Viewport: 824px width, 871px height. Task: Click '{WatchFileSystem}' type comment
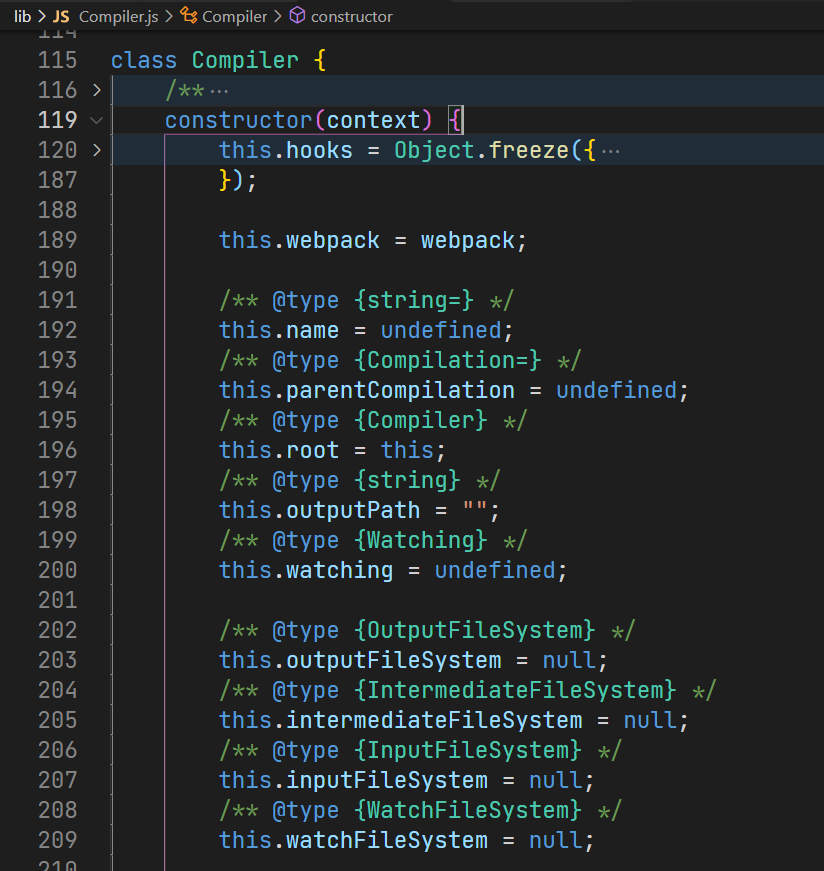[468, 810]
